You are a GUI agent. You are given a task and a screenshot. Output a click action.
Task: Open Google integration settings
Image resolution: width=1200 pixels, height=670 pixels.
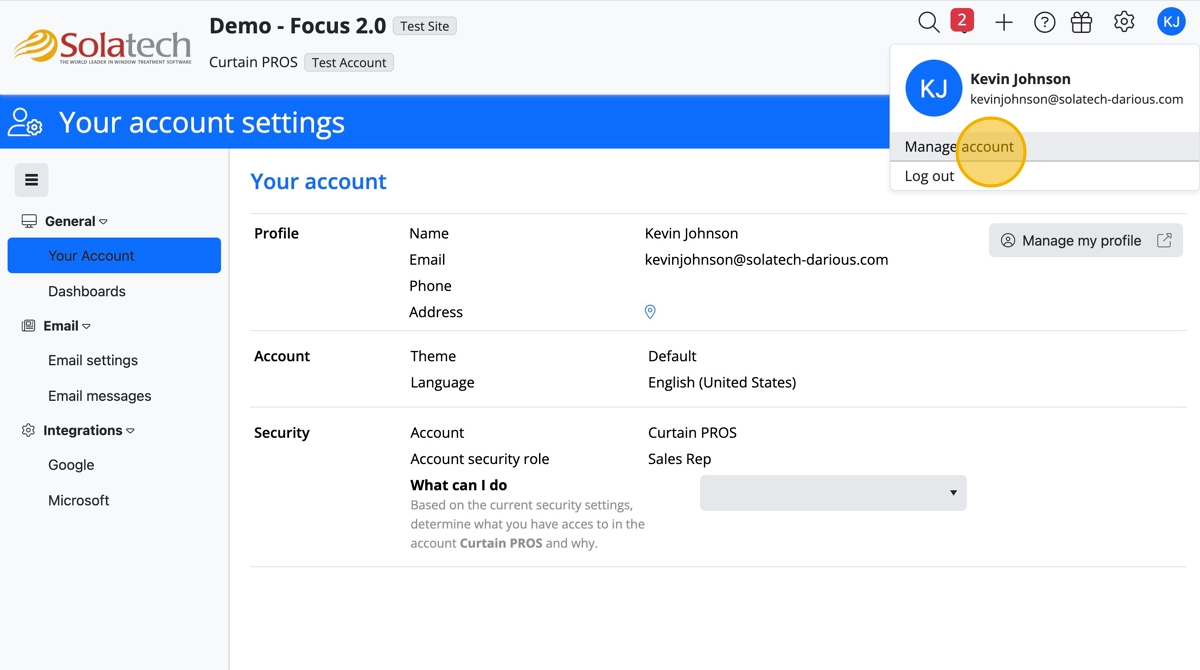point(71,465)
